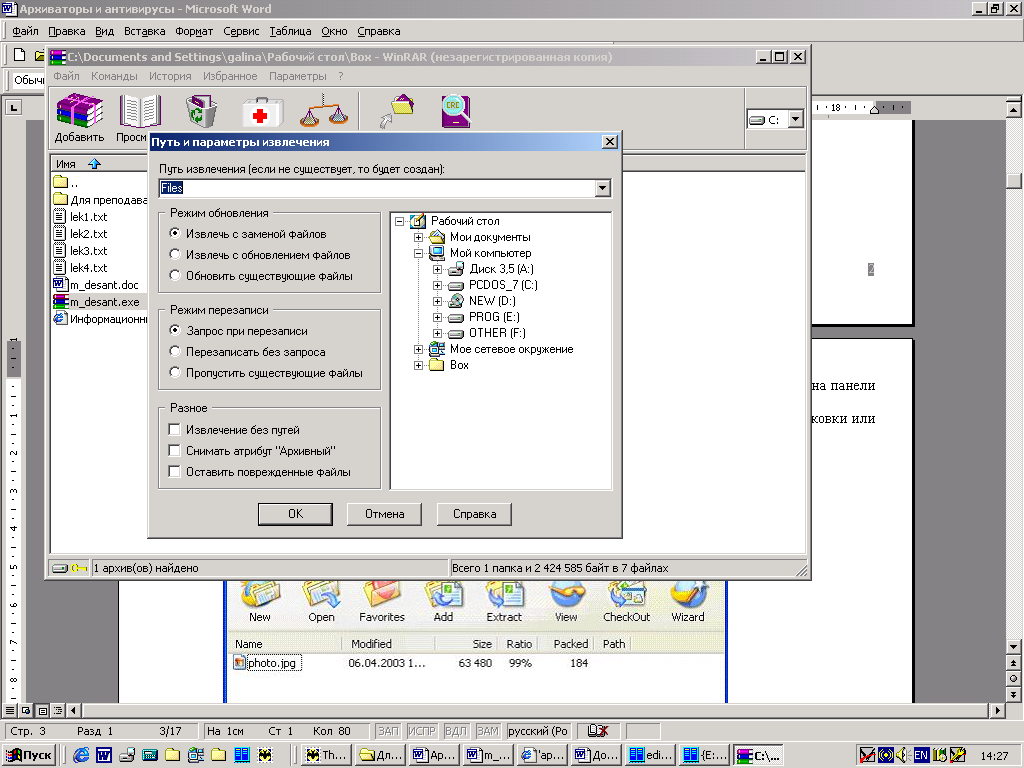Open the Word 'Таблица' menu
1024x768 pixels.
pyautogui.click(x=290, y=31)
